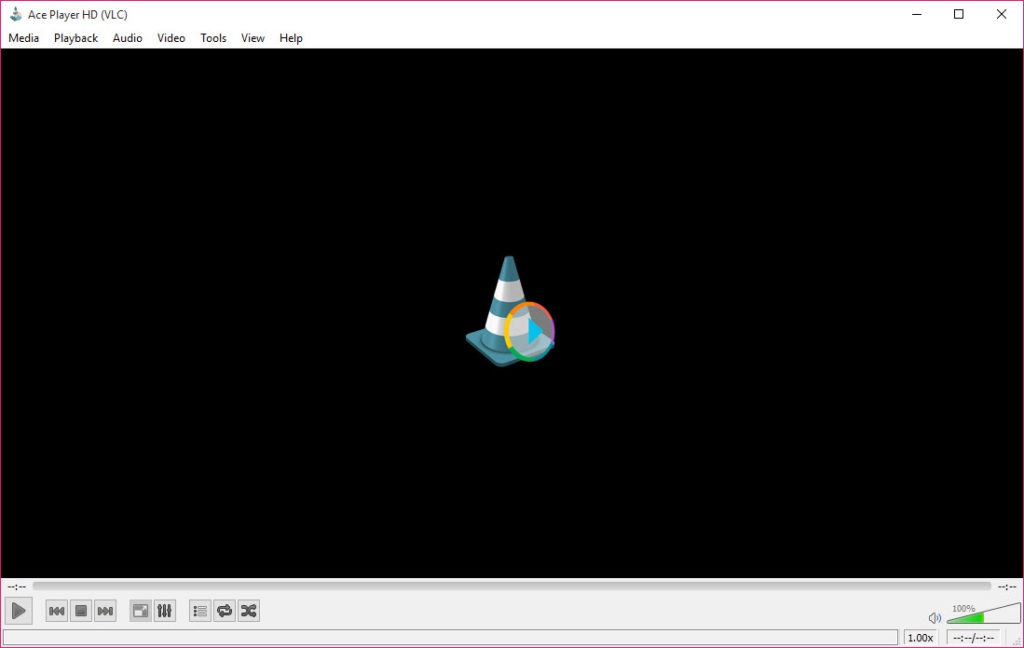Show the playlist icon
1024x648 pixels.
[200, 611]
